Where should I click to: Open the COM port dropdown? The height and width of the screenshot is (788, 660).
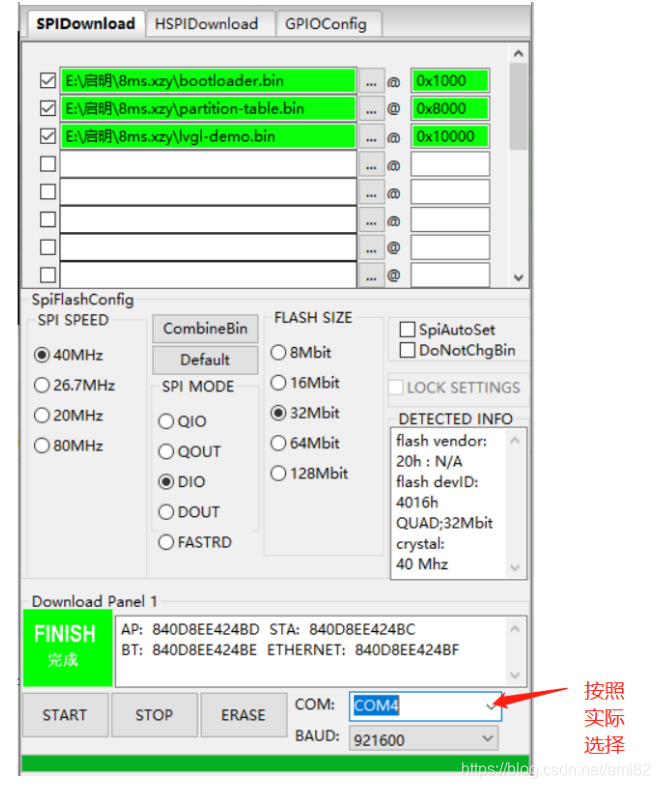click(491, 706)
